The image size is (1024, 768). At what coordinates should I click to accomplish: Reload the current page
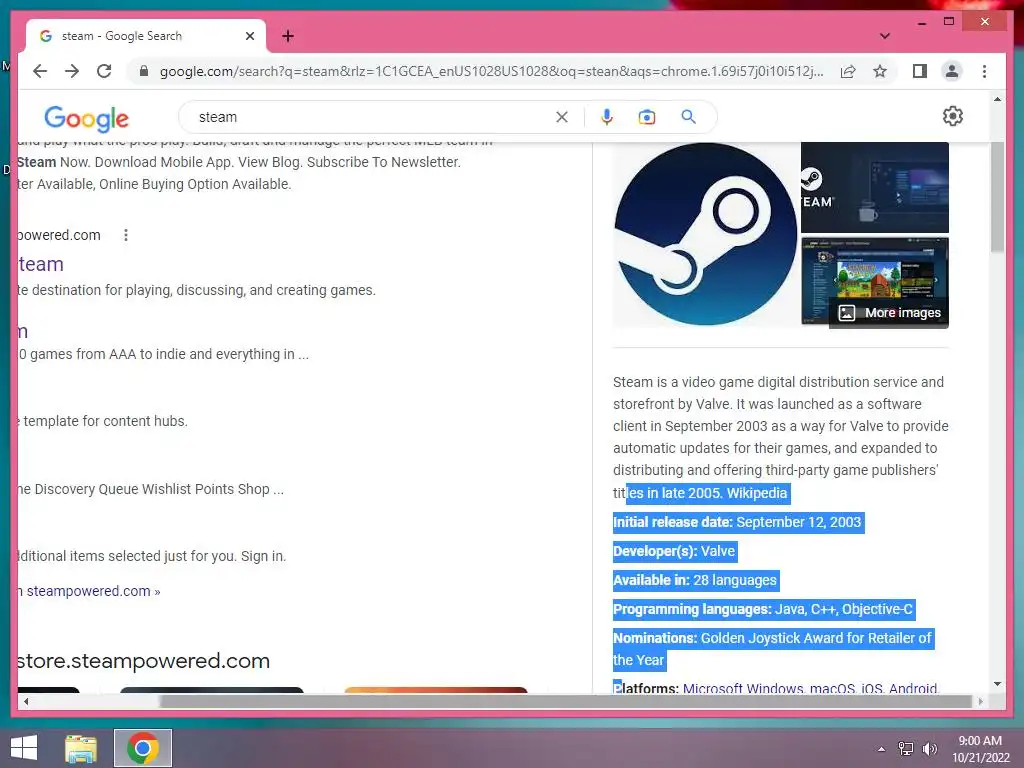click(x=104, y=71)
